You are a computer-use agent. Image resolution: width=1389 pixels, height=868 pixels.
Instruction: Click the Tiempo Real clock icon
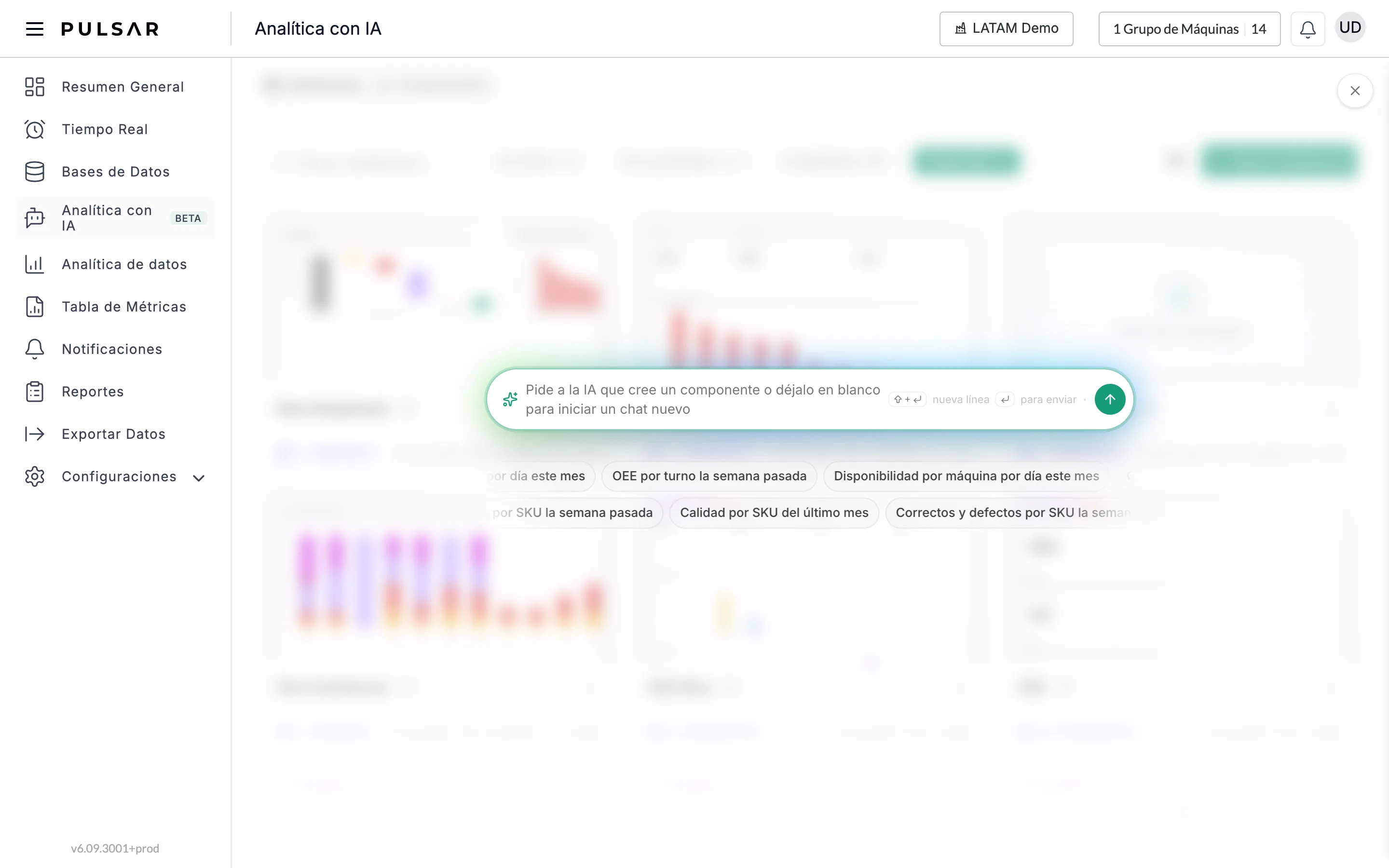34,129
